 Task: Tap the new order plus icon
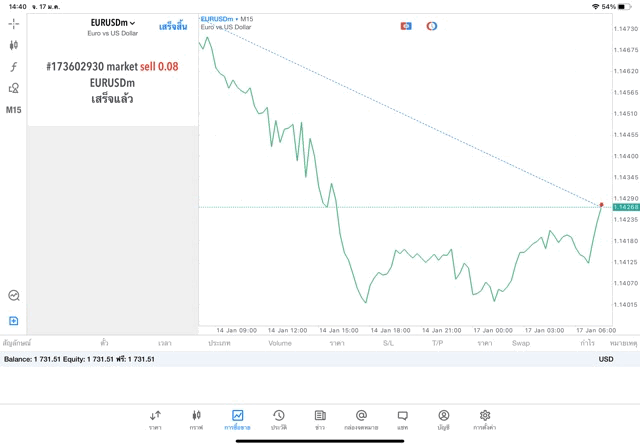click(x=14, y=321)
